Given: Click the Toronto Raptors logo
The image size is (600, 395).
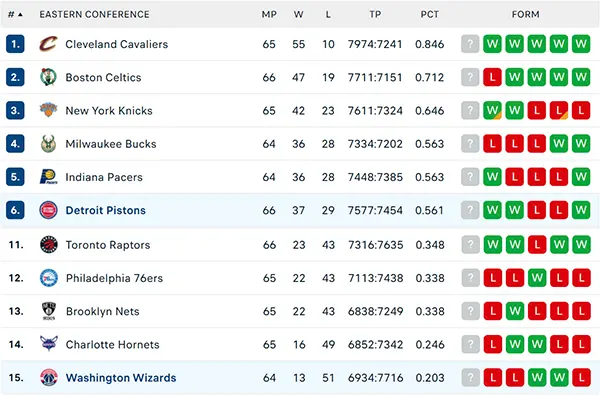Looking at the screenshot, I should point(49,245).
